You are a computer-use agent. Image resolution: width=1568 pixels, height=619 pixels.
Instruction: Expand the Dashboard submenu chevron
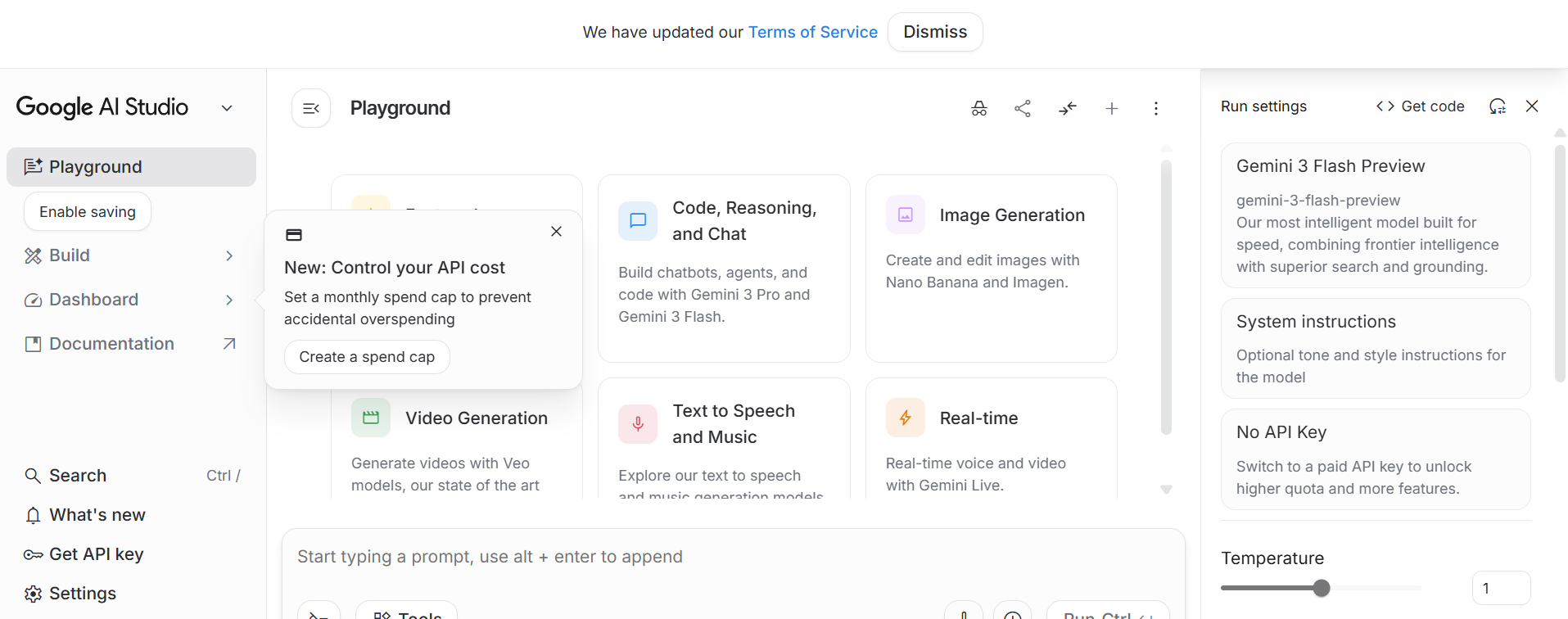229,300
